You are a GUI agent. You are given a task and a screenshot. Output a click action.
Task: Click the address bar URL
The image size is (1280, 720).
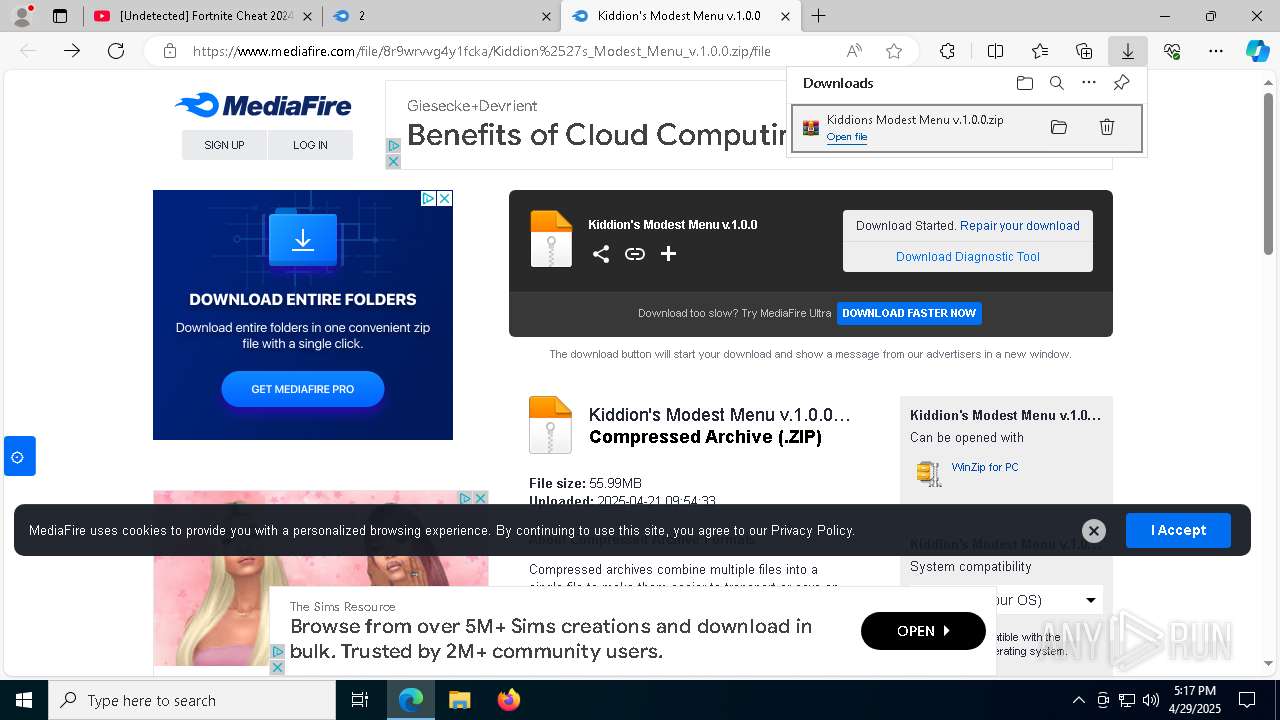coord(481,51)
